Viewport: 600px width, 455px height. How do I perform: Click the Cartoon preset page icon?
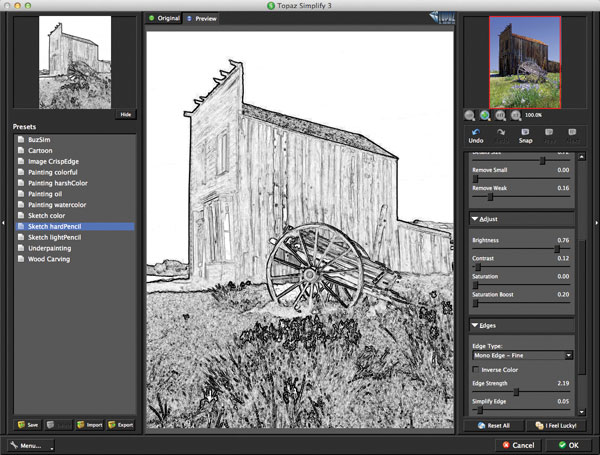[x=21, y=150]
